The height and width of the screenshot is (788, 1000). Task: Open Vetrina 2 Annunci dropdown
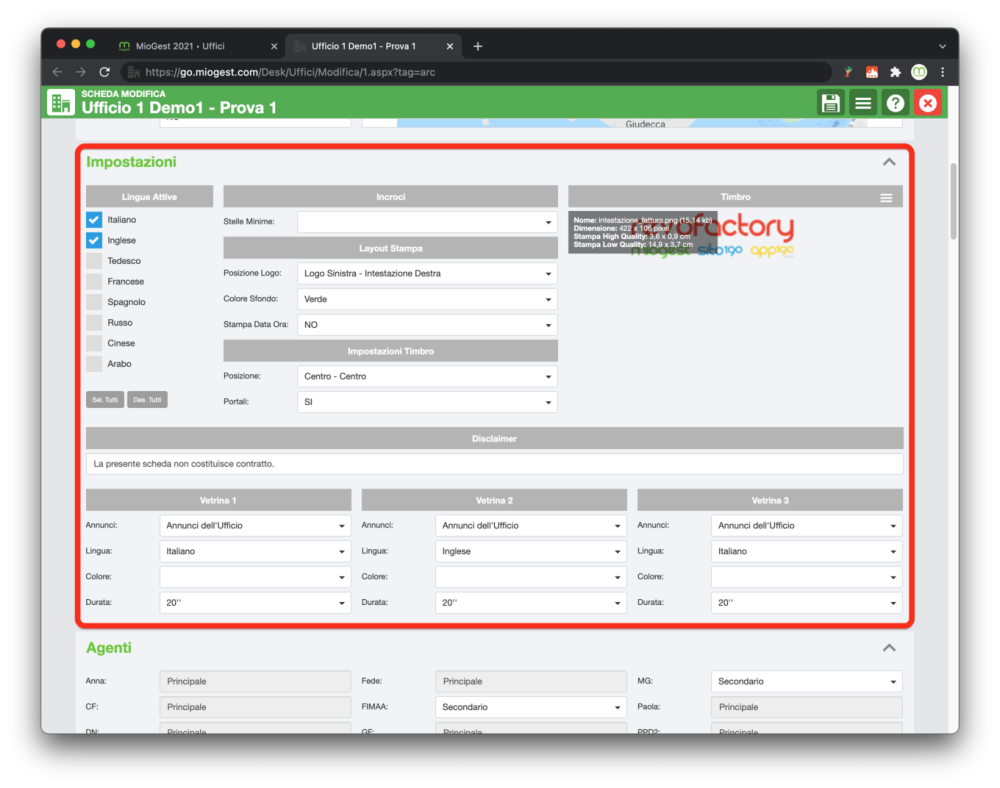(x=531, y=525)
